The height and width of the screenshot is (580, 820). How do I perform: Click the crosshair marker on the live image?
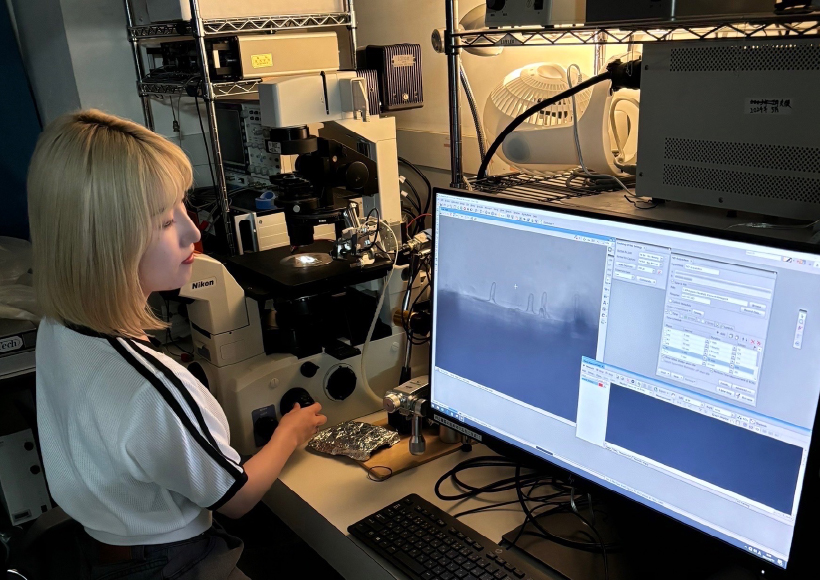[516, 287]
